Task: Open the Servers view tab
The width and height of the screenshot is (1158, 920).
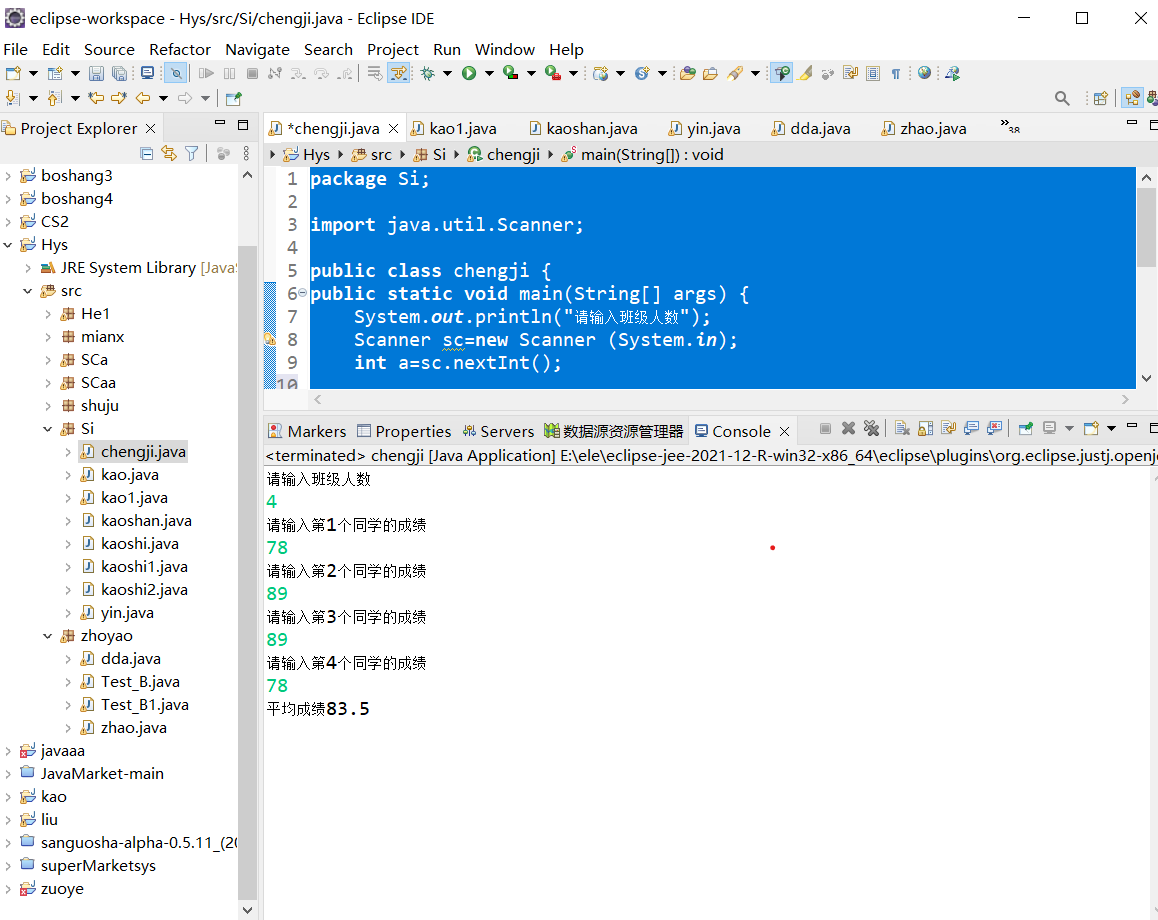Action: tap(498, 431)
